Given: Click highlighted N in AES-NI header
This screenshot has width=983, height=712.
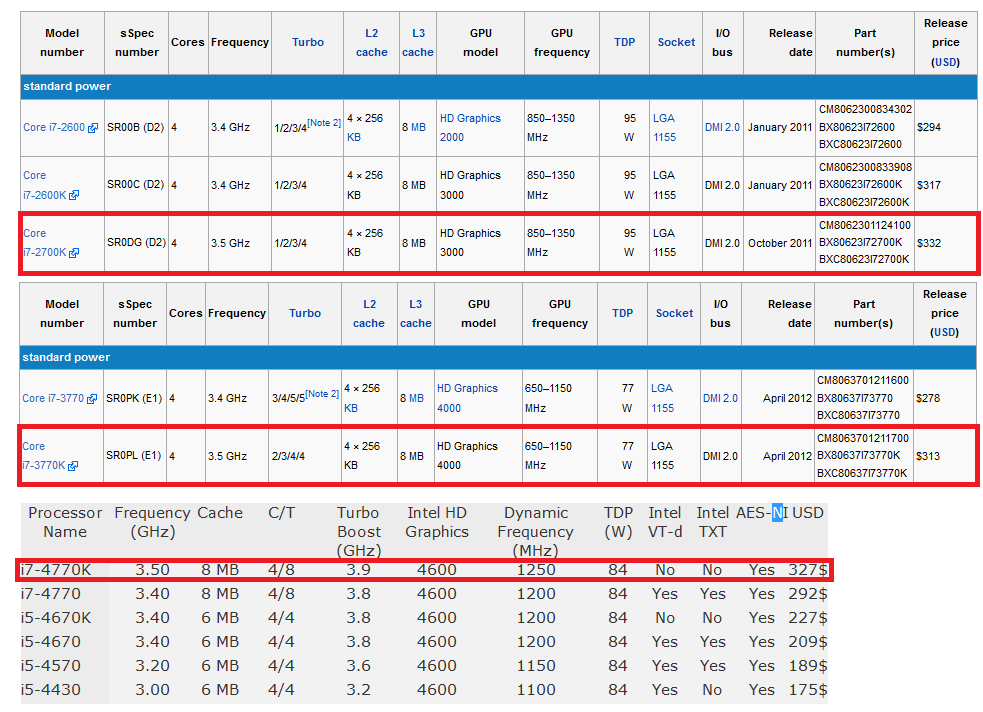Looking at the screenshot, I should coord(777,513).
